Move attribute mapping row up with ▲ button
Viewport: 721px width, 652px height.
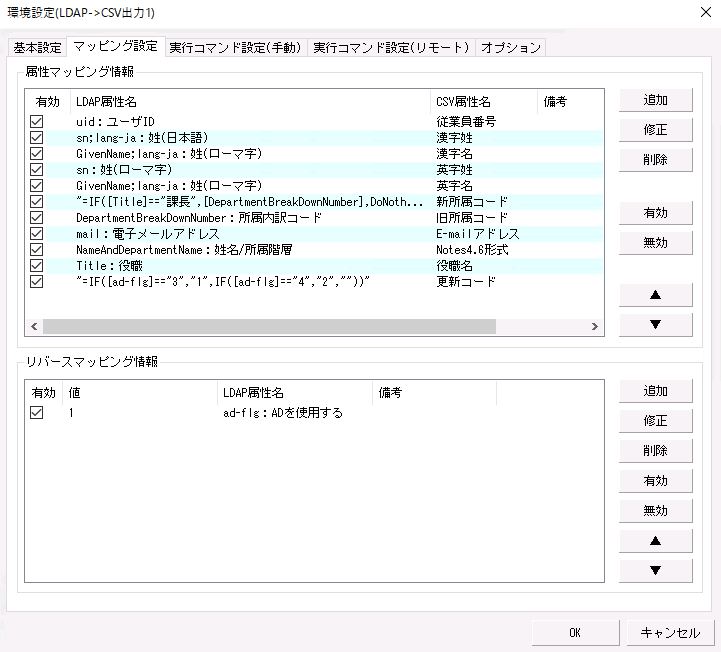pyautogui.click(x=655, y=295)
